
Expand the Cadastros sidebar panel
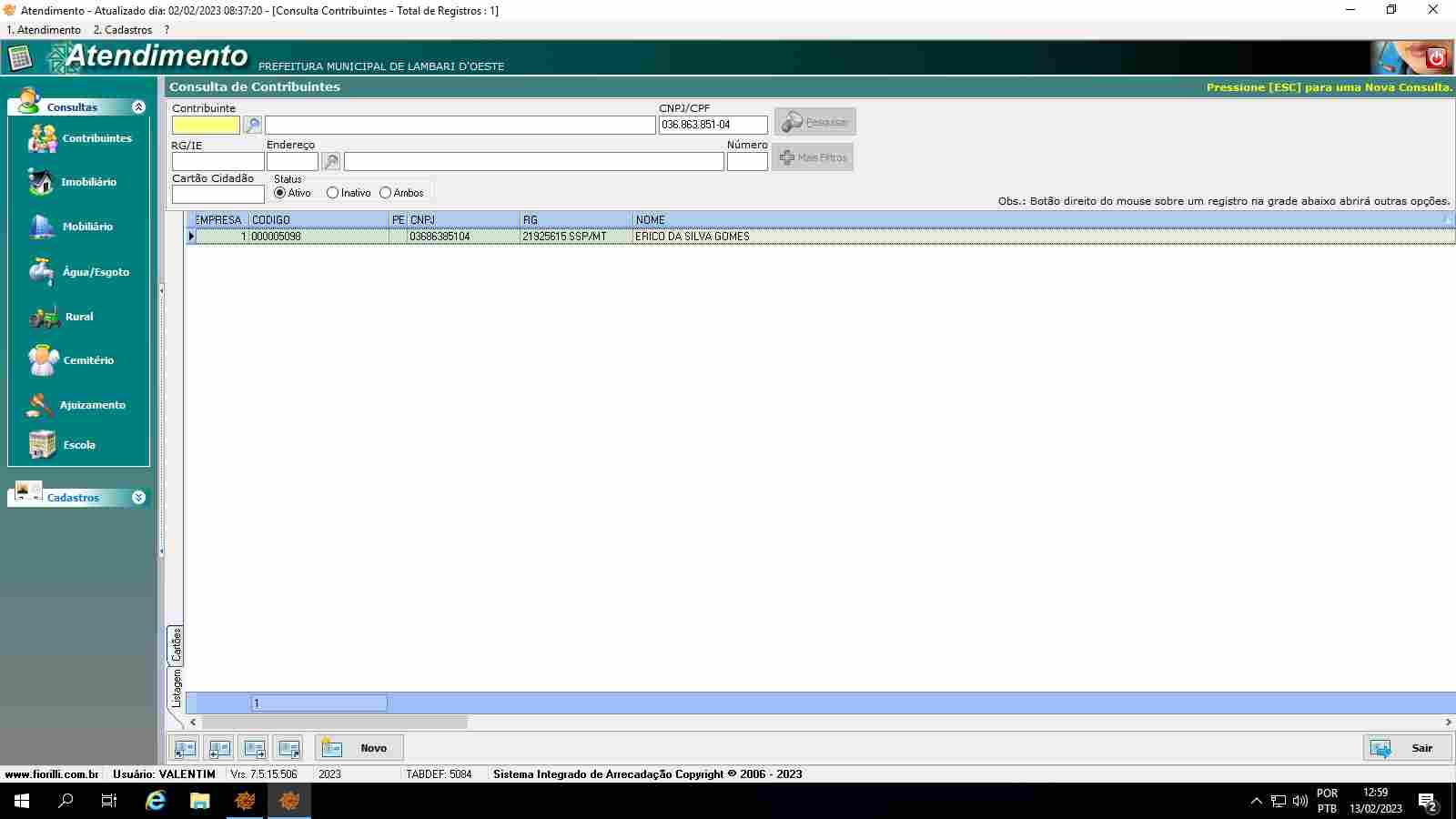(138, 498)
